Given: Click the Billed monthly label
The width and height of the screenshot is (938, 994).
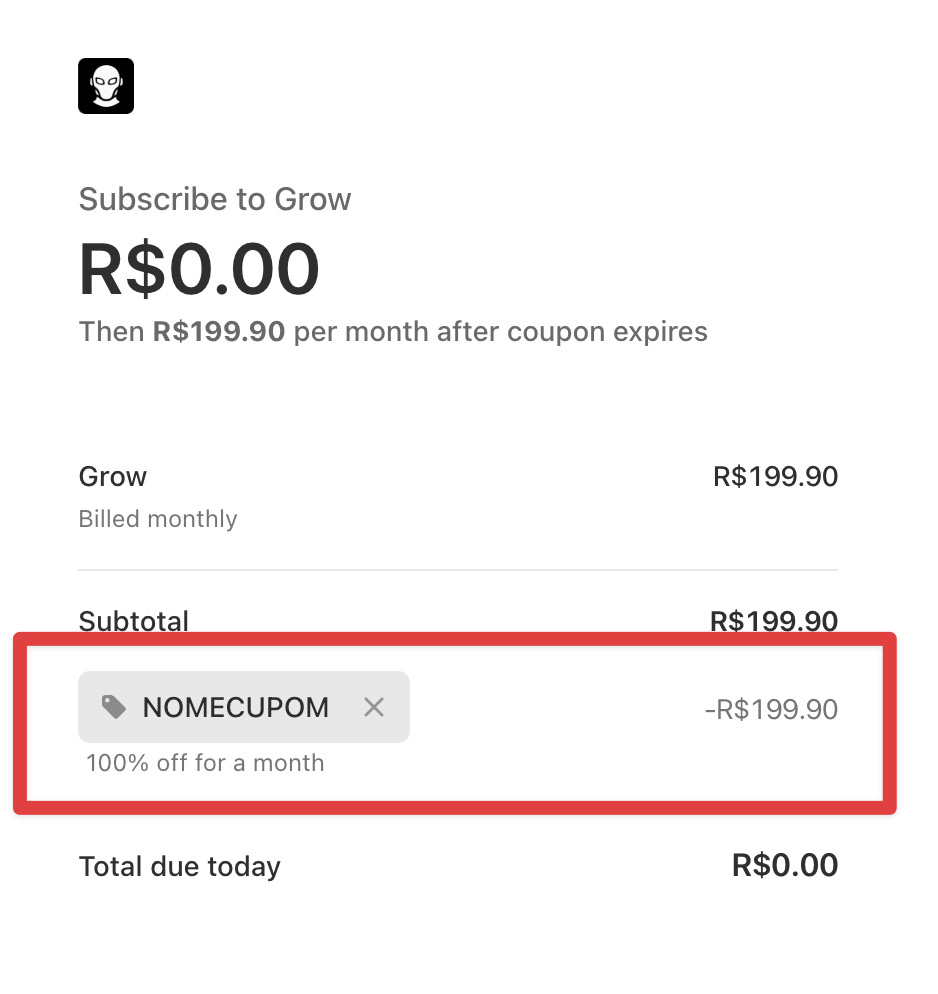Looking at the screenshot, I should click(157, 519).
